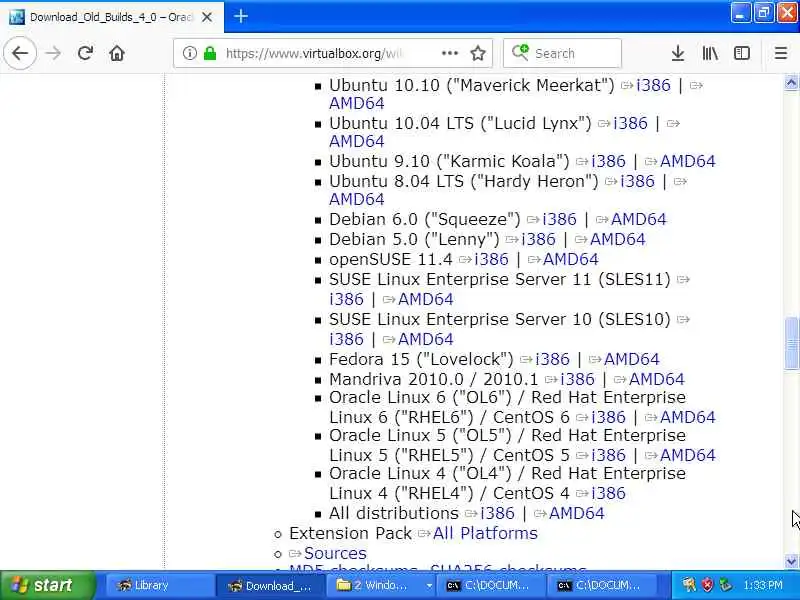Click the scrollbar up arrow
Image resolution: width=800 pixels, height=600 pixels.
pos(791,82)
